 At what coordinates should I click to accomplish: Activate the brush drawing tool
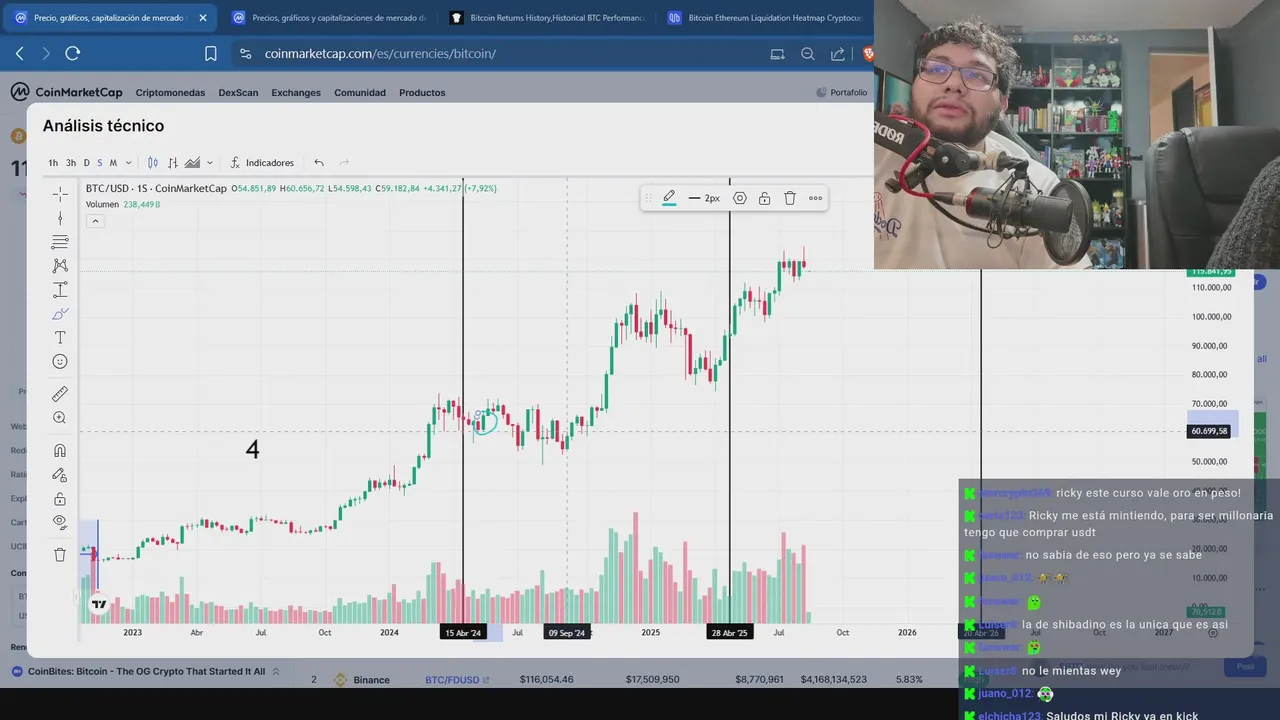60,314
